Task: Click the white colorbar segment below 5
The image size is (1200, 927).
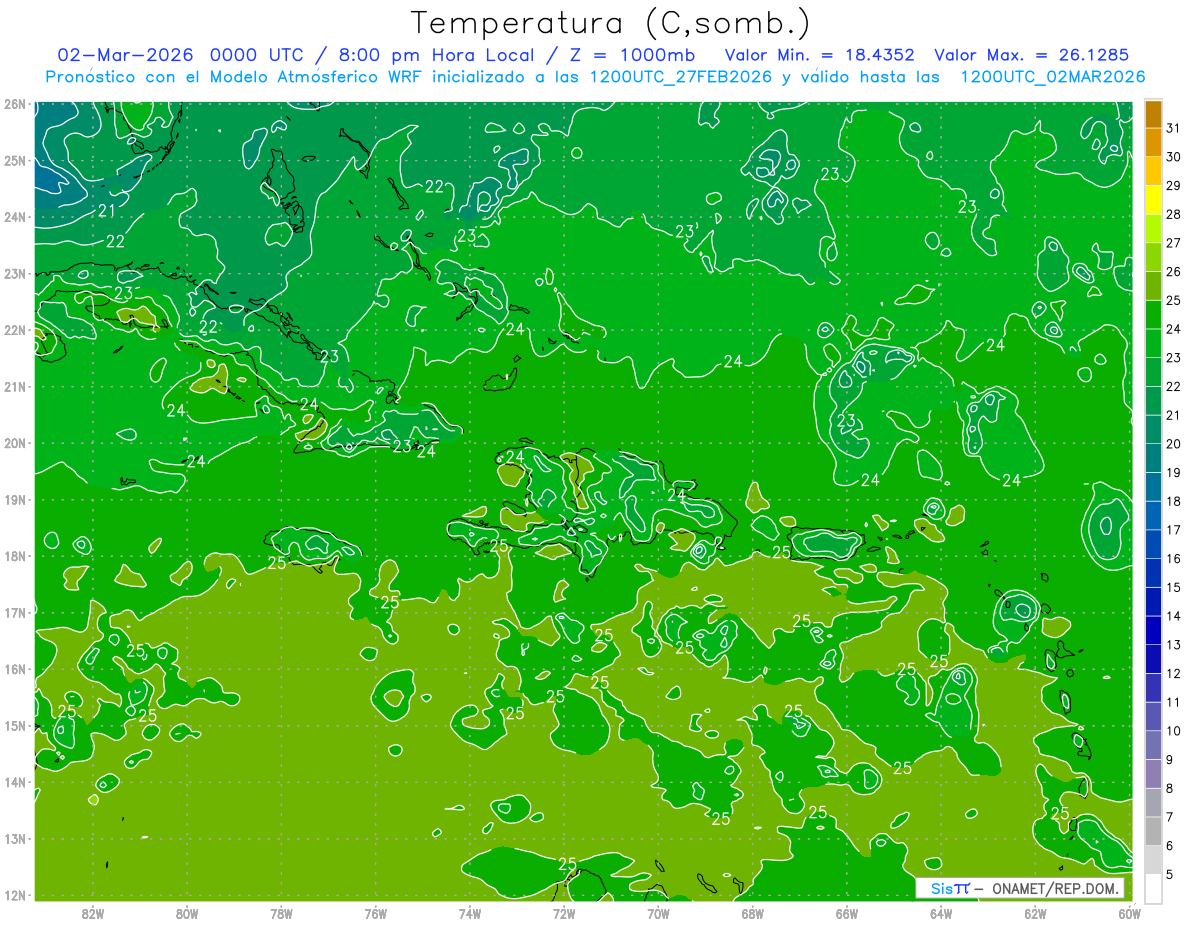Action: [x=1153, y=888]
